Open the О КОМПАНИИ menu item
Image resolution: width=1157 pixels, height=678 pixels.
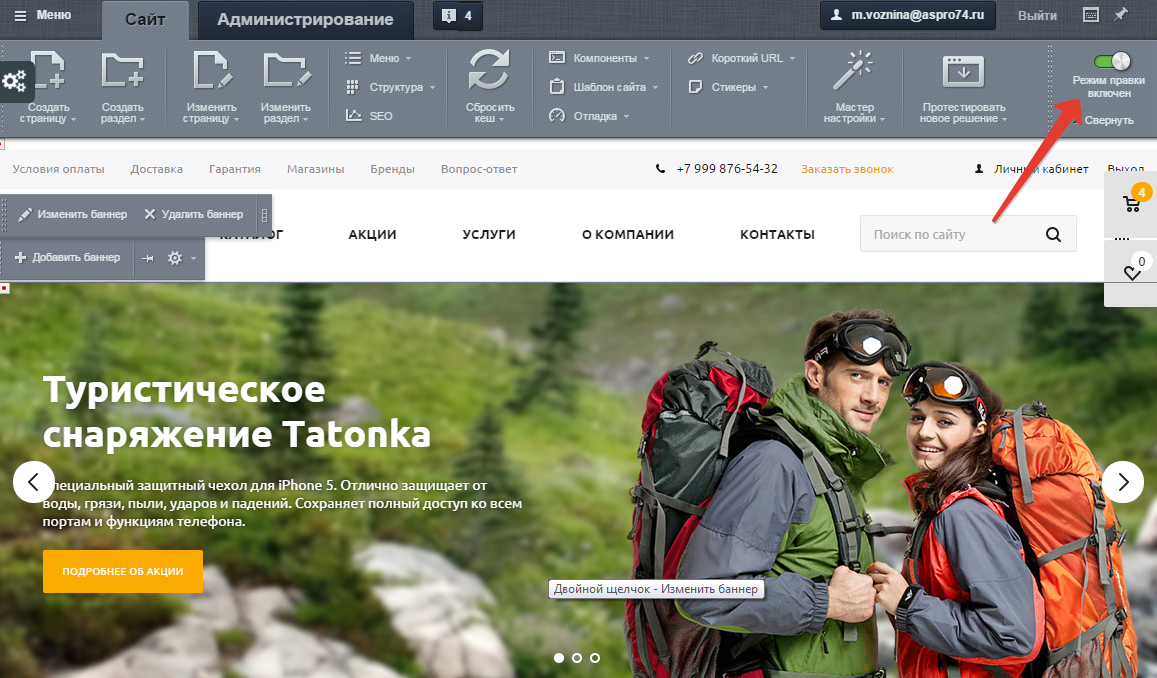pyautogui.click(x=628, y=235)
